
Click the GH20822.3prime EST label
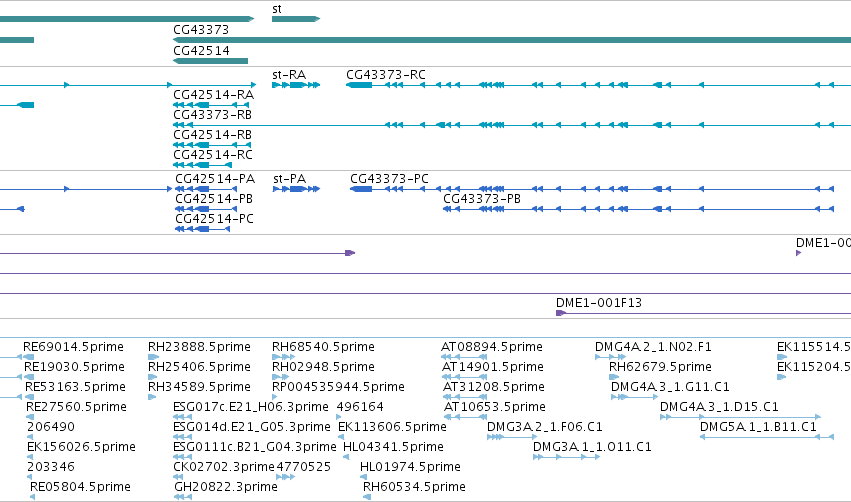point(226,487)
